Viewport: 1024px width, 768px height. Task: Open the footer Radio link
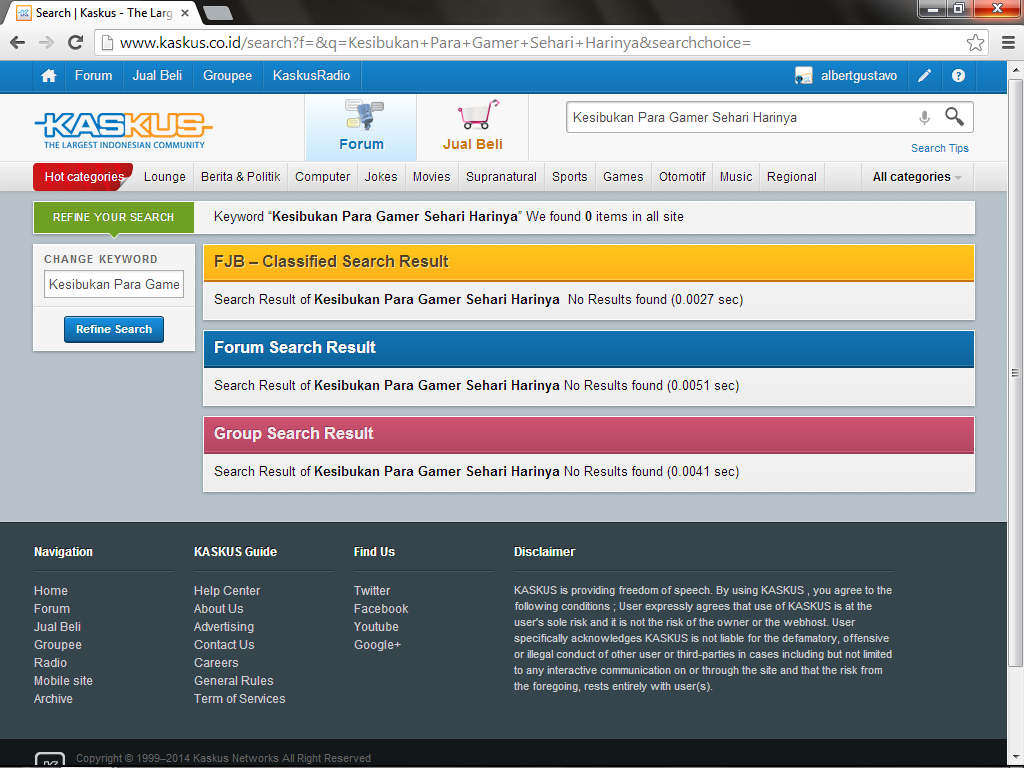(x=50, y=663)
